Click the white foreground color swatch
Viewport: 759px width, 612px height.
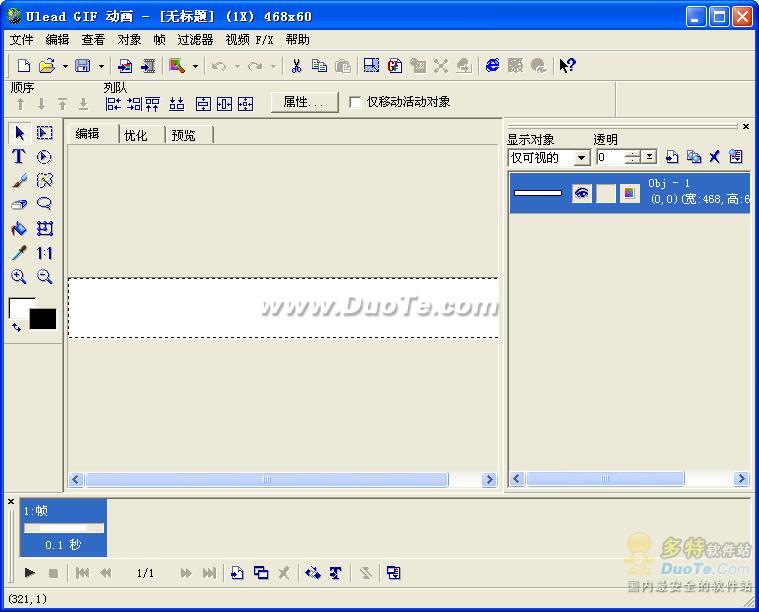(x=19, y=307)
